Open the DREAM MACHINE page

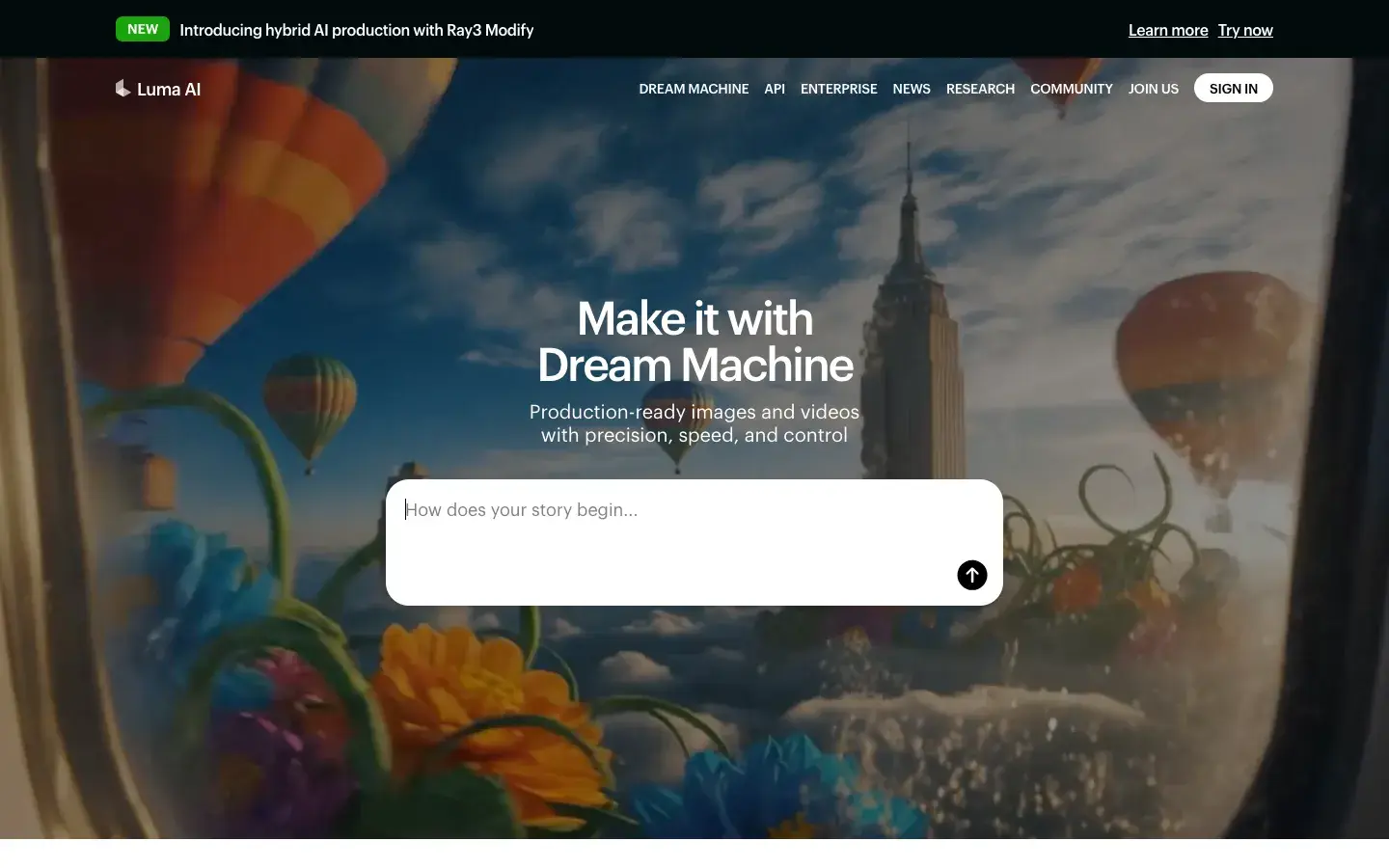click(694, 89)
